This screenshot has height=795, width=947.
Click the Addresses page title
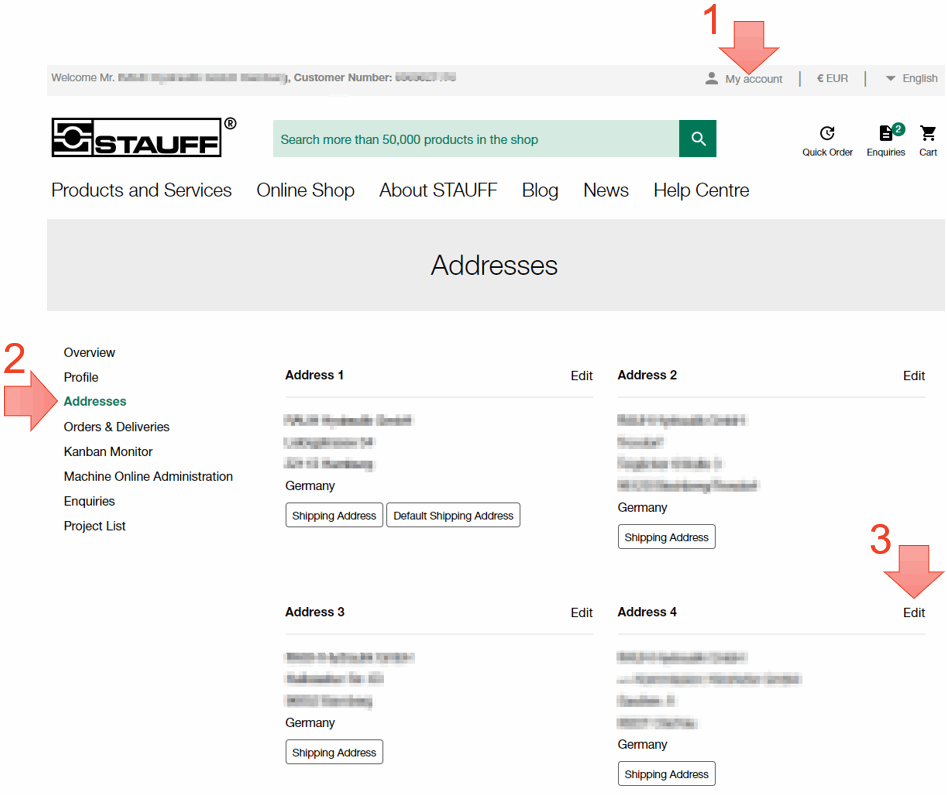coord(494,265)
